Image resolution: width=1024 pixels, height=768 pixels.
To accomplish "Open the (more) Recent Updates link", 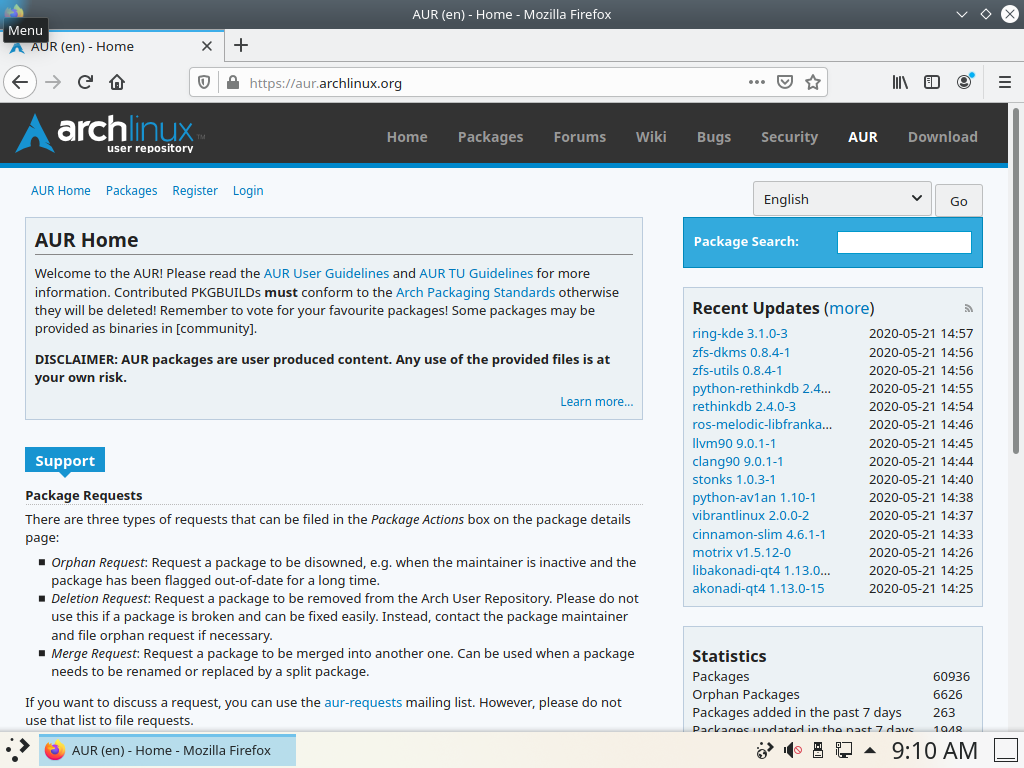I will pos(849,308).
